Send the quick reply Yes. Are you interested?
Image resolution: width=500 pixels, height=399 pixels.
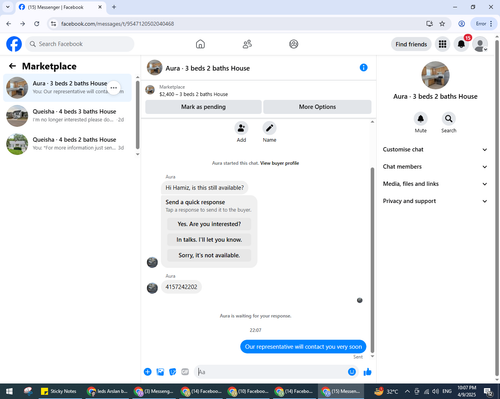[209, 224]
